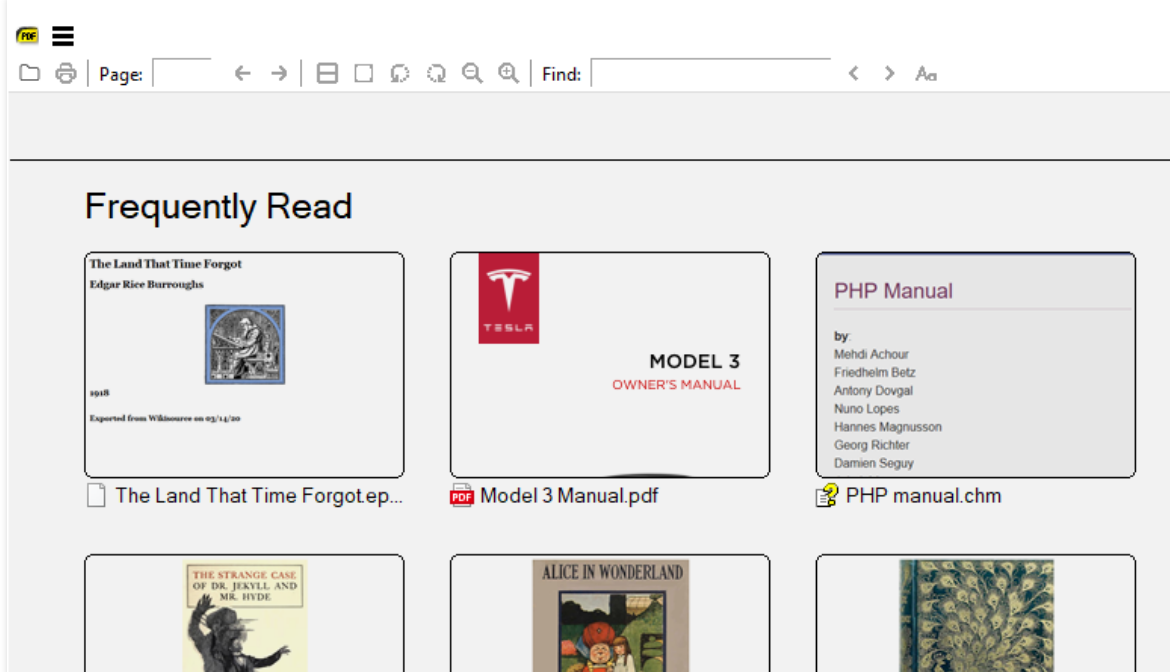Rotate the page right

436,73
